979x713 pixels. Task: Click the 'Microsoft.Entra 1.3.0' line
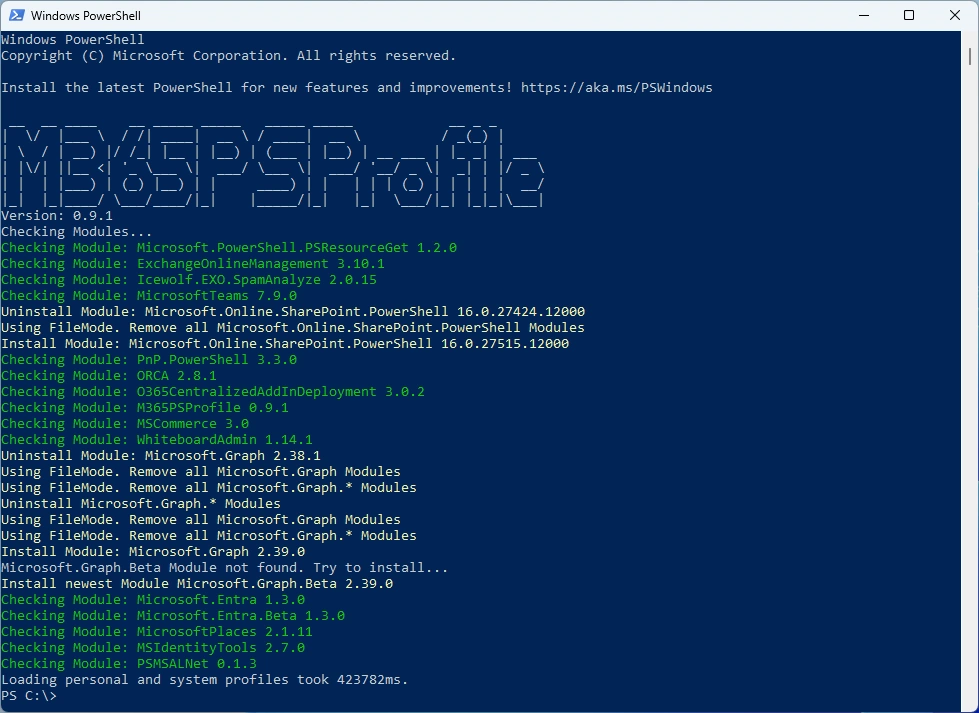[153, 600]
